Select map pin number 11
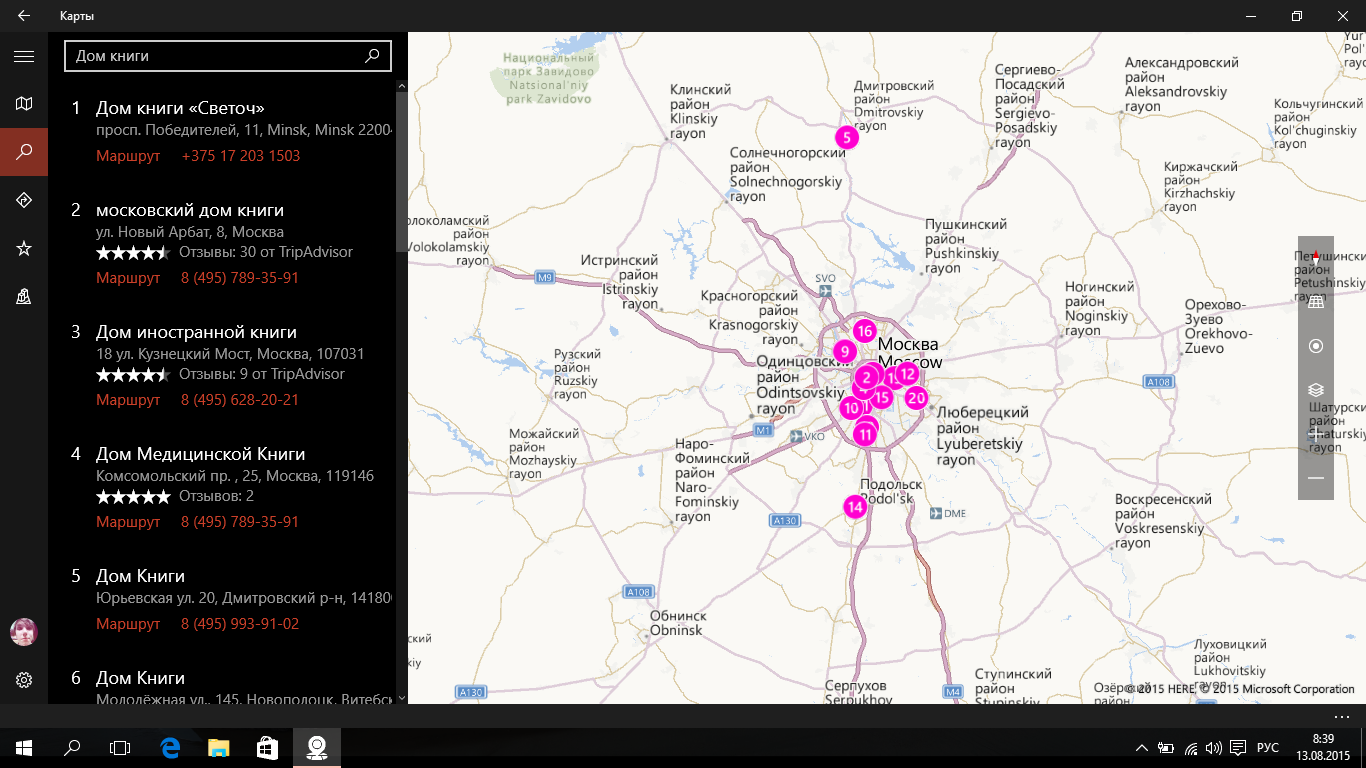The height and width of the screenshot is (768, 1366). (865, 435)
